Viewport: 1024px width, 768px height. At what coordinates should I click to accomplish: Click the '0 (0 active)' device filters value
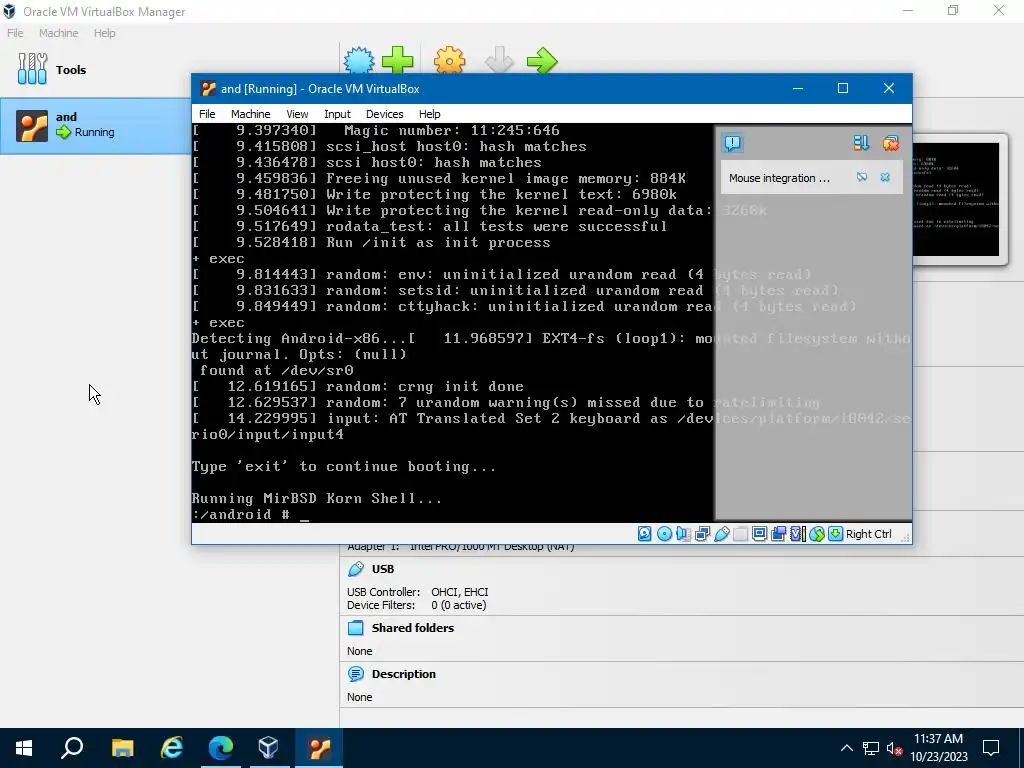click(x=458, y=605)
